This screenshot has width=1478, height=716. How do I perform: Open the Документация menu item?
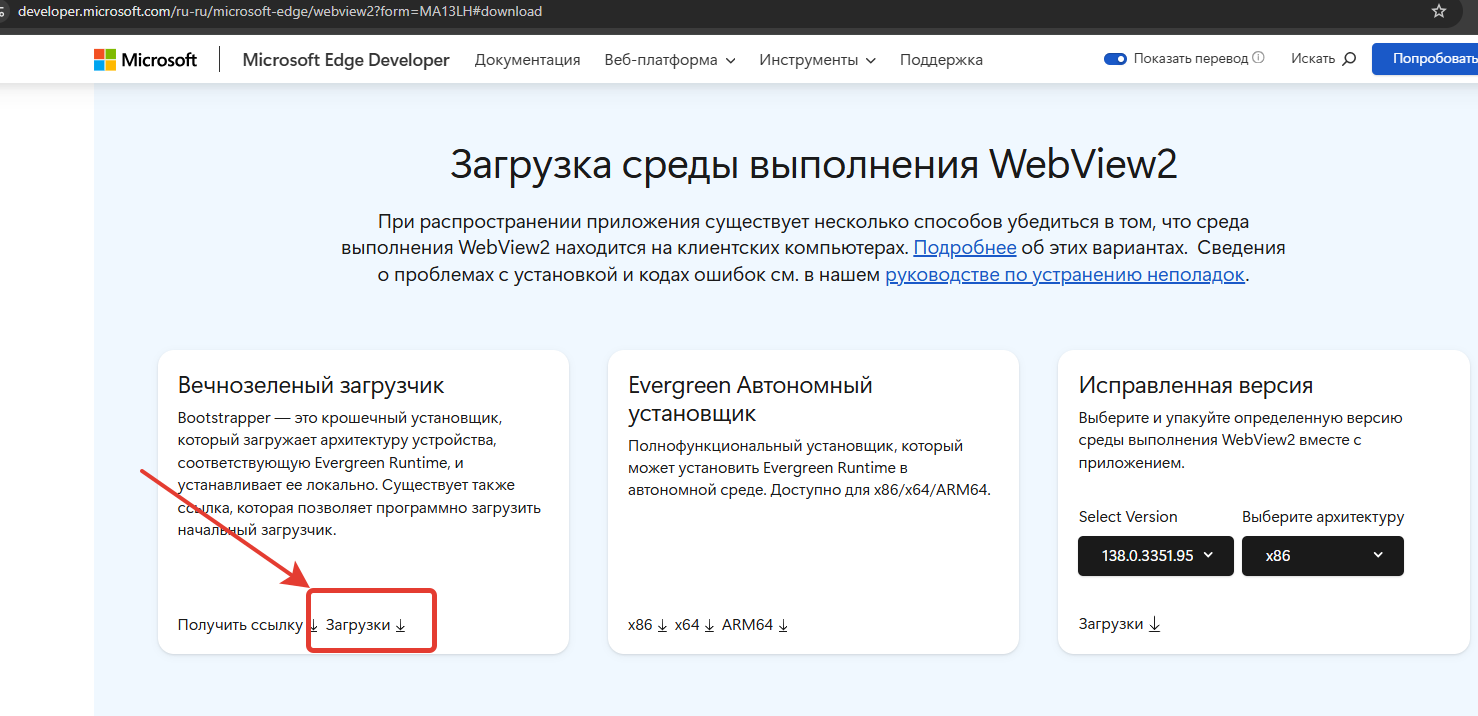tap(527, 60)
